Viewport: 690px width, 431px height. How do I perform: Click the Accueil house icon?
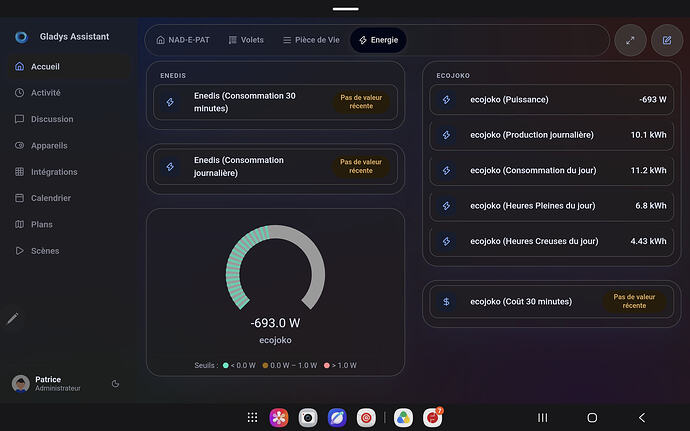point(19,66)
